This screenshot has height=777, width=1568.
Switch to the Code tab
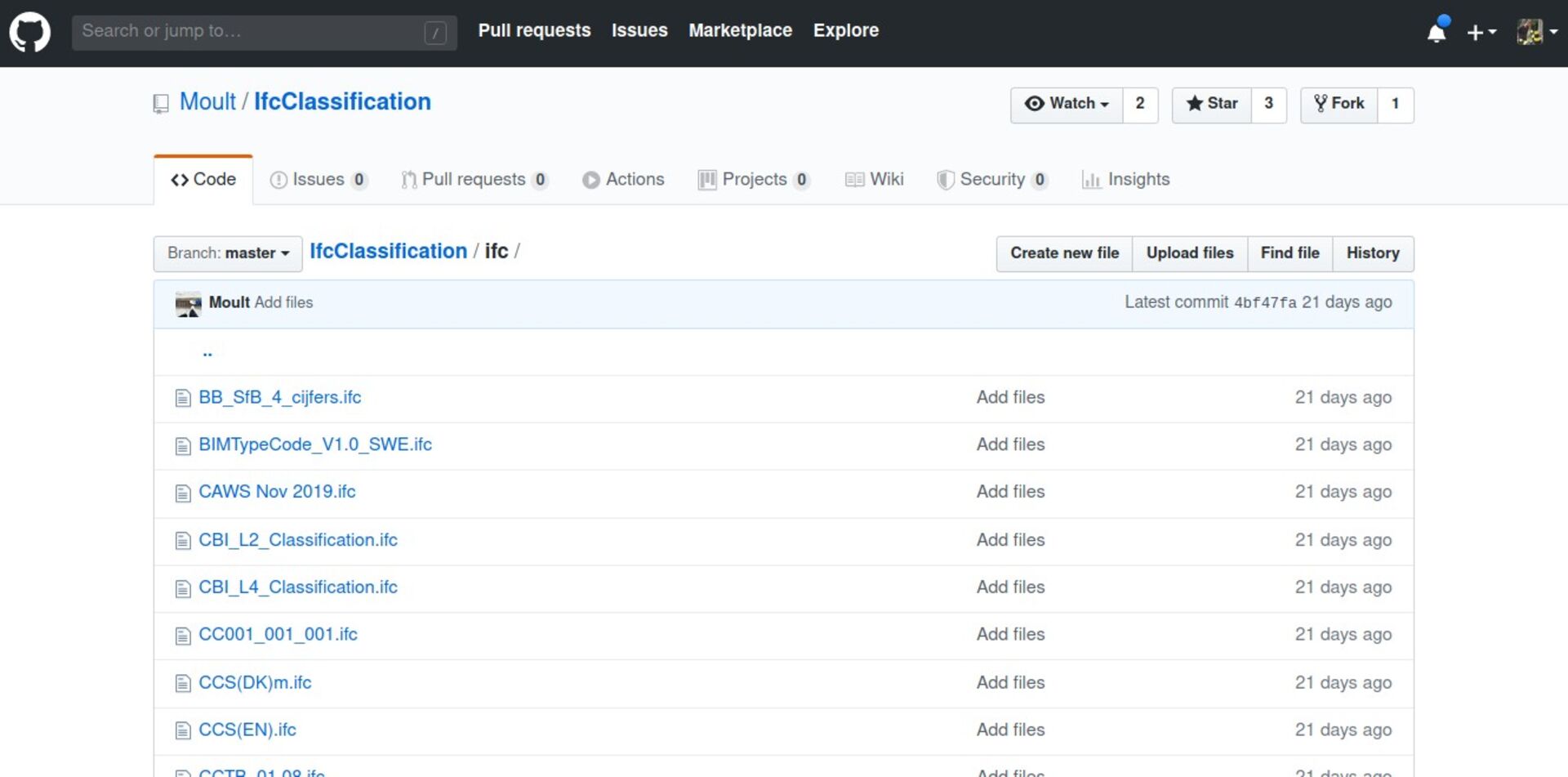click(203, 179)
